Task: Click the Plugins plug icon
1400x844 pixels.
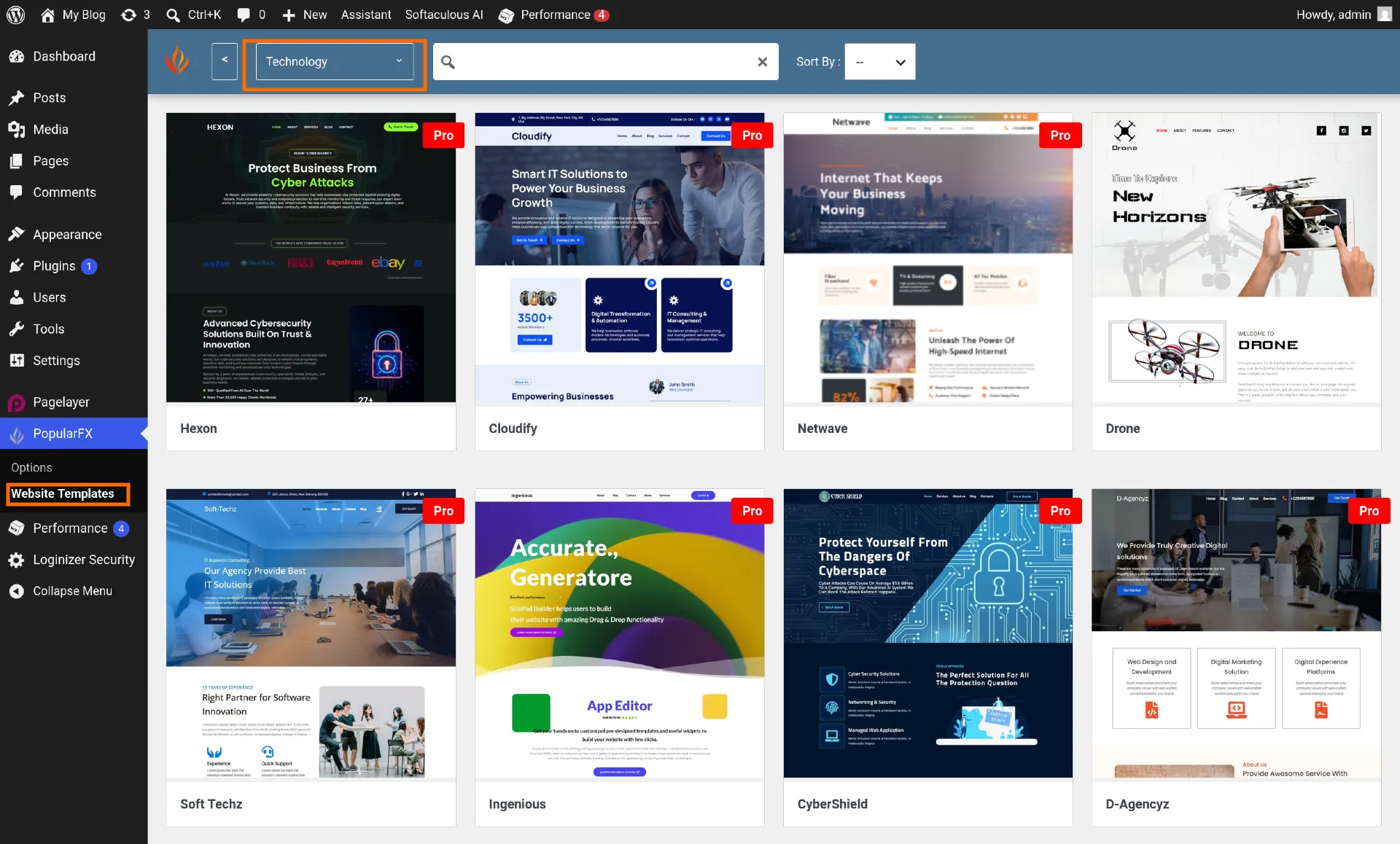Action: click(x=16, y=266)
